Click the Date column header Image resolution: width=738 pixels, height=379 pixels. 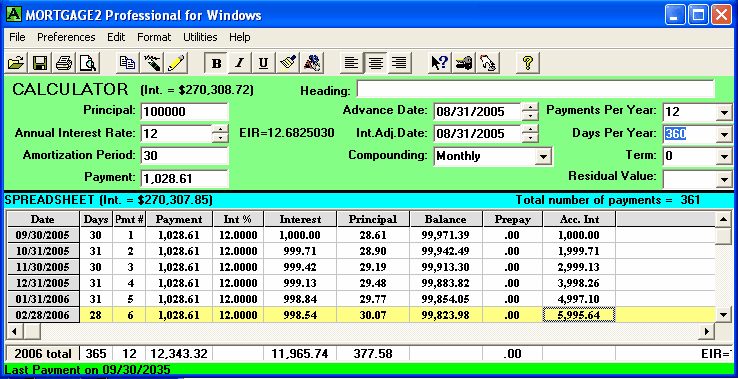[43, 219]
